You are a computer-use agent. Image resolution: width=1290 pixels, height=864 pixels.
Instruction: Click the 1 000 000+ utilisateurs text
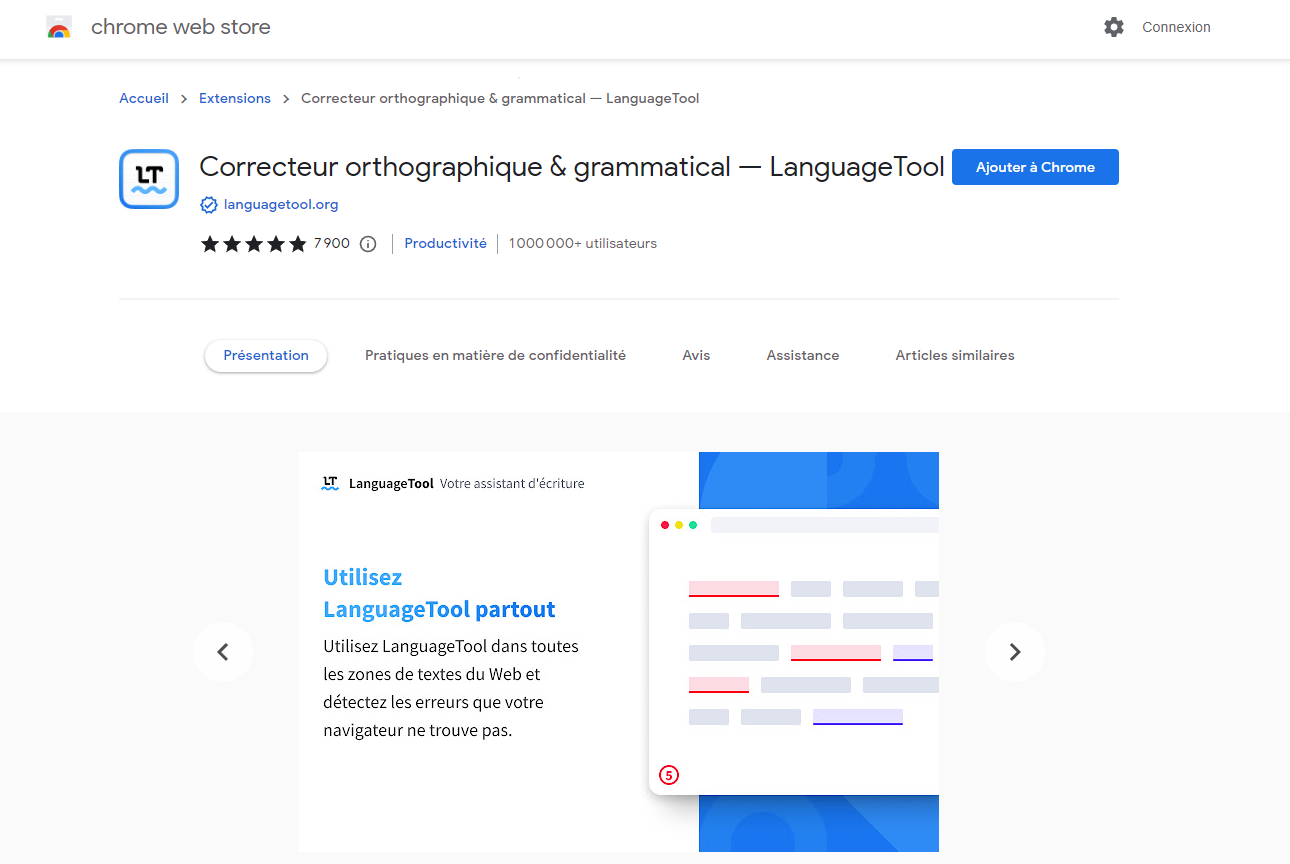tap(583, 243)
